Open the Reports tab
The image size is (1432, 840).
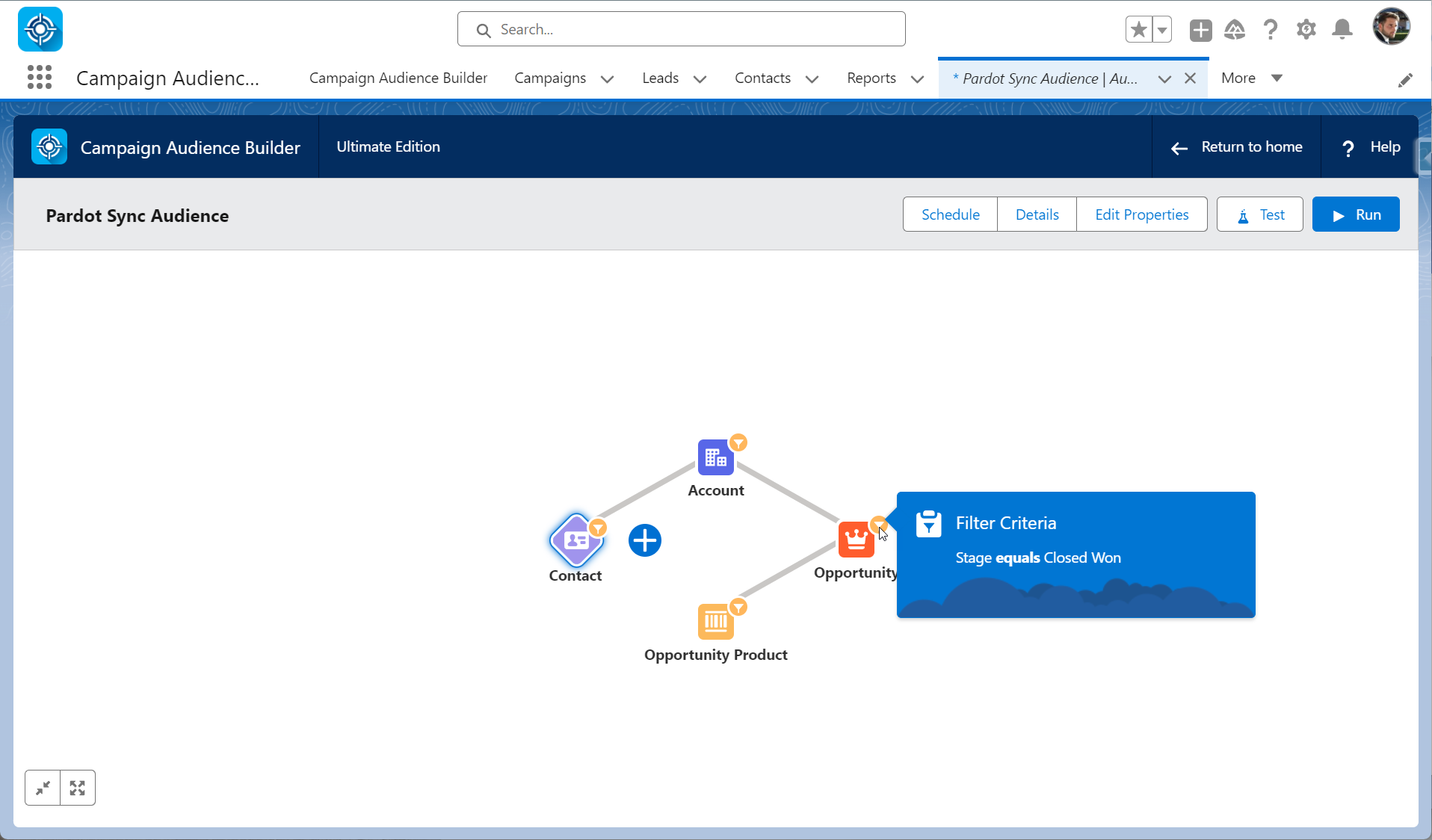(871, 78)
